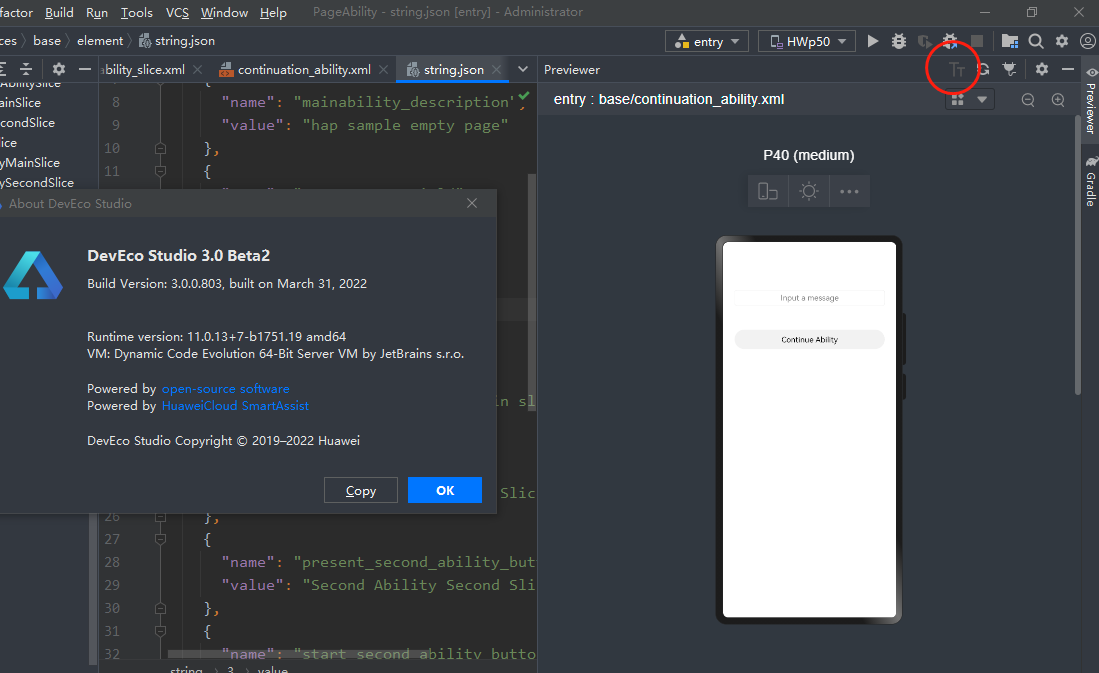Toggle dark mode sun icon in previewer
The width and height of the screenshot is (1099, 673).
coord(809,191)
